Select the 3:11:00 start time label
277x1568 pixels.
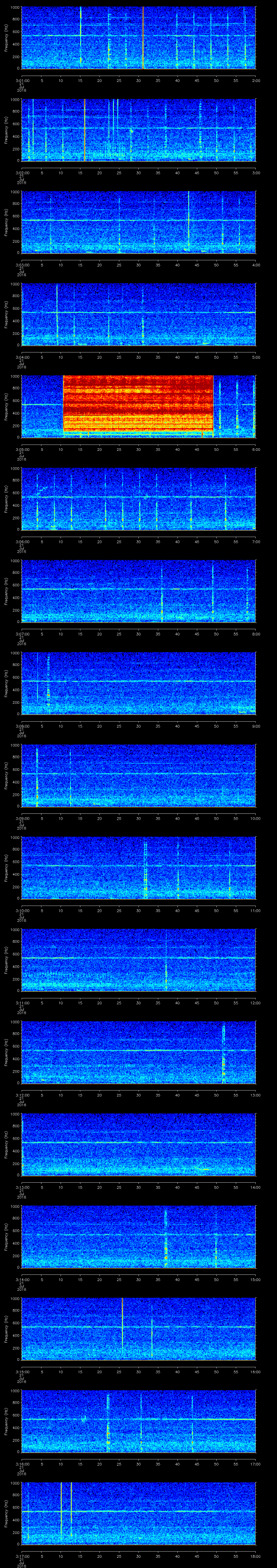(22, 1003)
